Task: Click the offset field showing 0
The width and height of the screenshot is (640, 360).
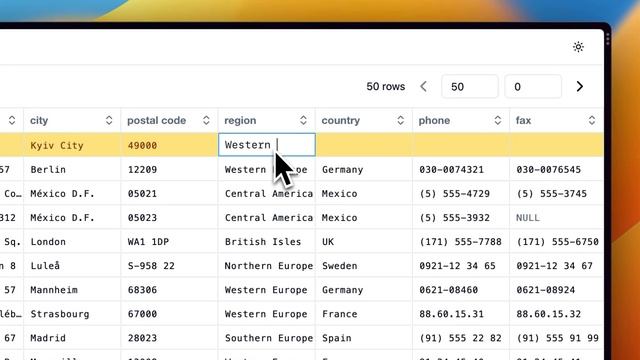Action: (x=533, y=87)
